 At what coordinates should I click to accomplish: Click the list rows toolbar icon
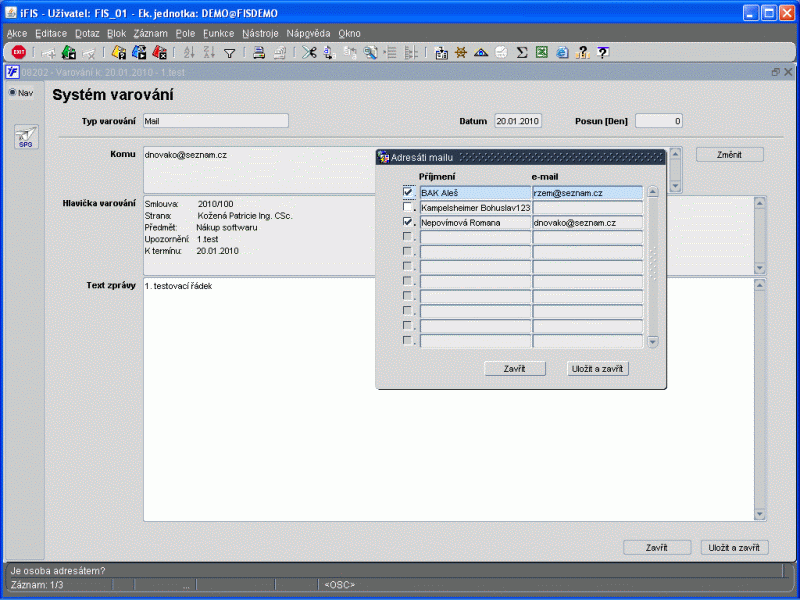coord(390,52)
